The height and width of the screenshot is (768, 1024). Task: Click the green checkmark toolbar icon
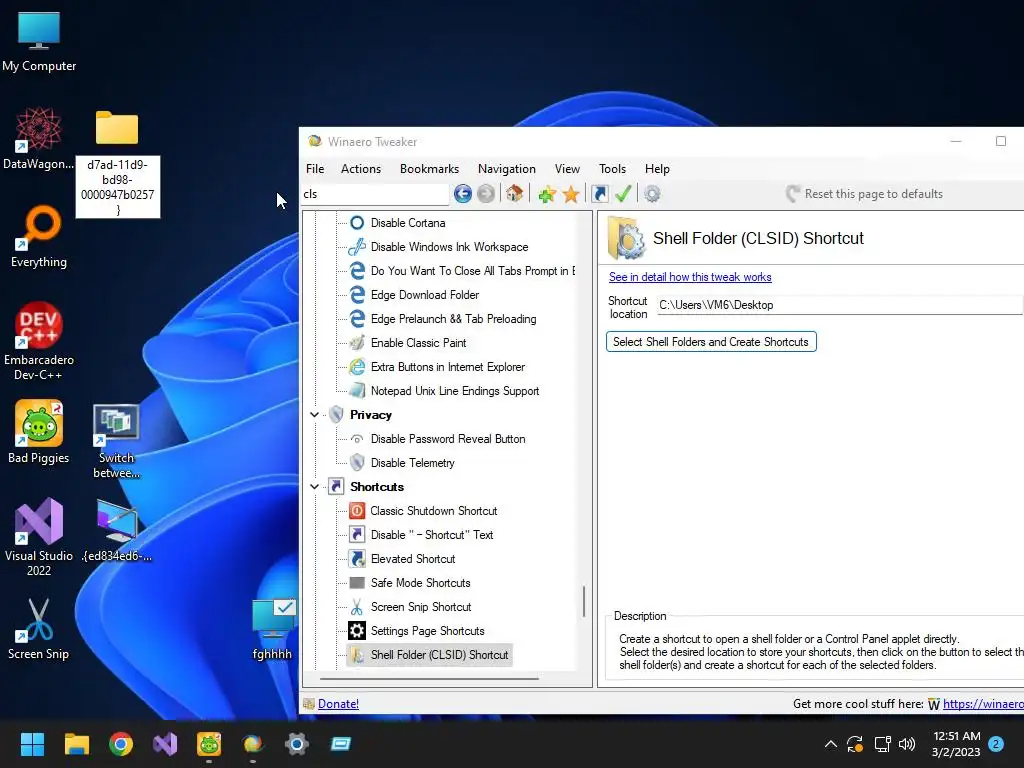click(x=622, y=193)
